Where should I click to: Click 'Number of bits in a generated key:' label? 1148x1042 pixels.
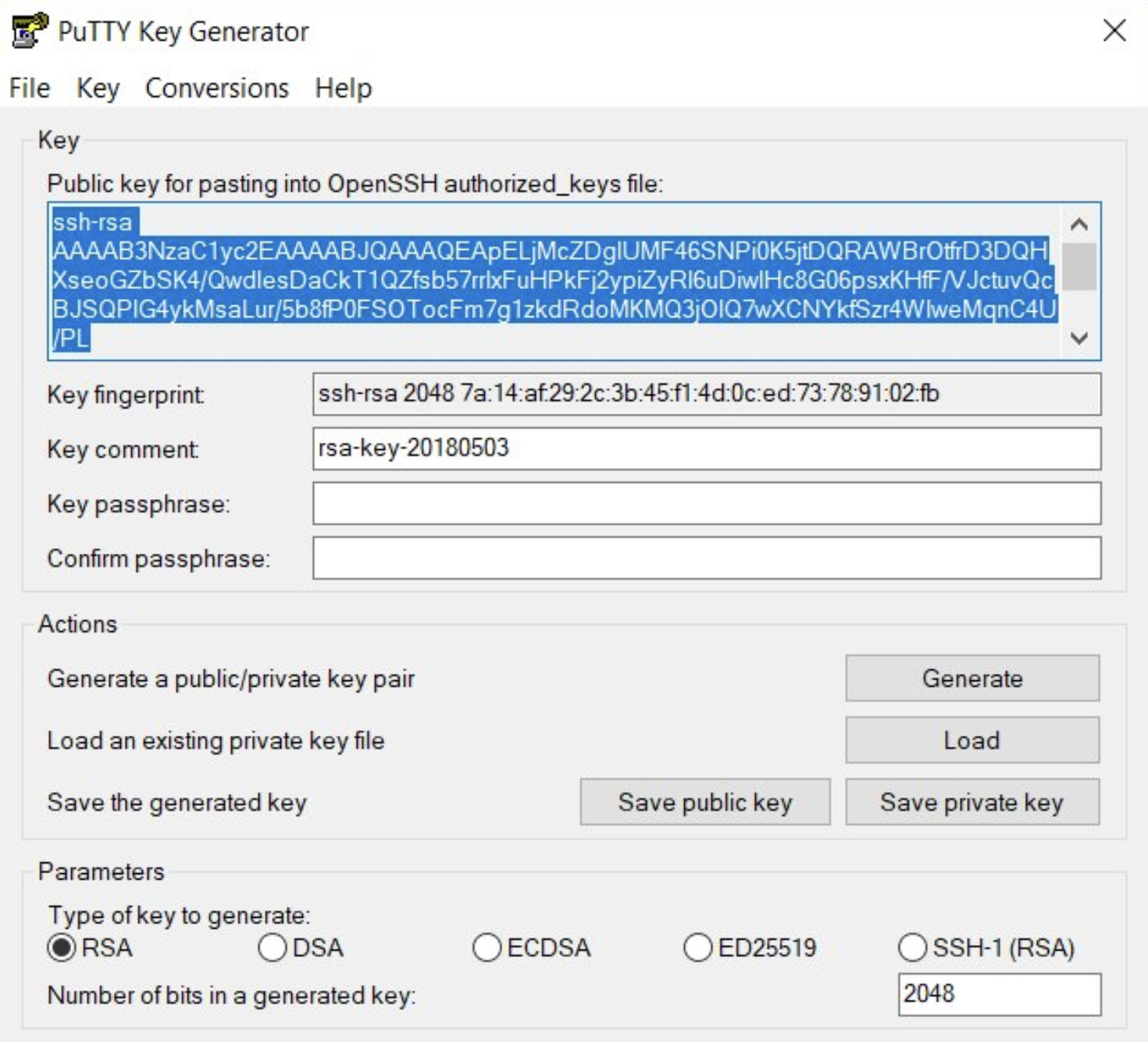click(x=231, y=995)
